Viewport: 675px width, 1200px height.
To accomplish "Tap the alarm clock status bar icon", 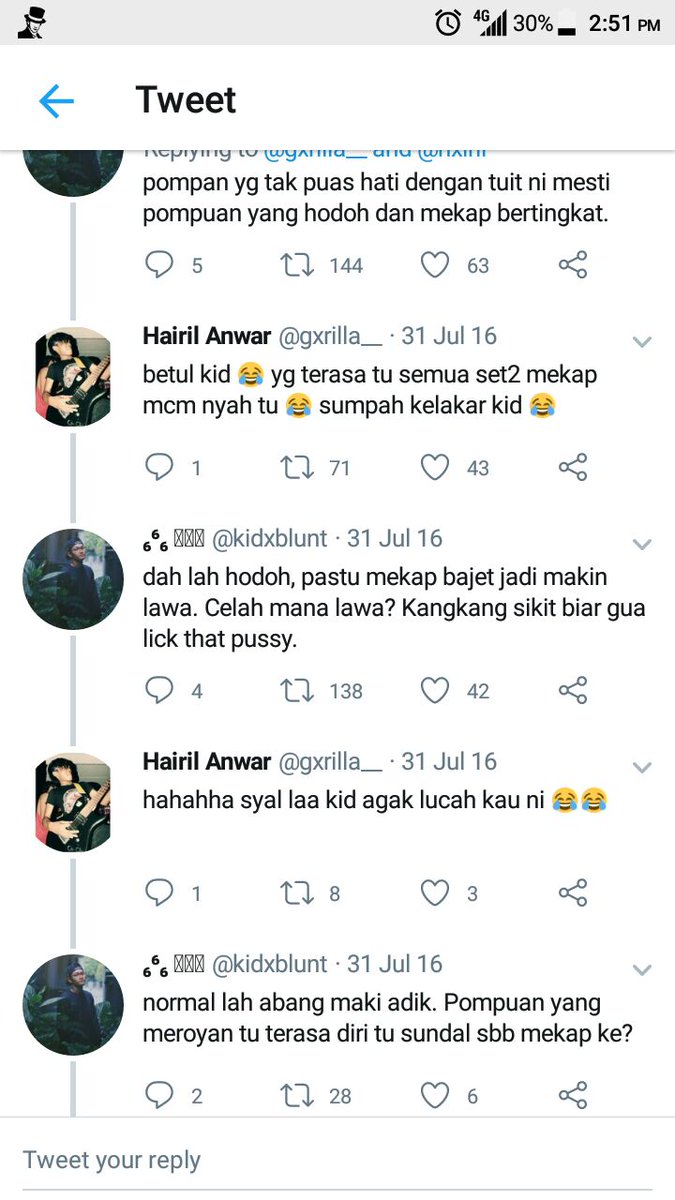I will coord(449,22).
